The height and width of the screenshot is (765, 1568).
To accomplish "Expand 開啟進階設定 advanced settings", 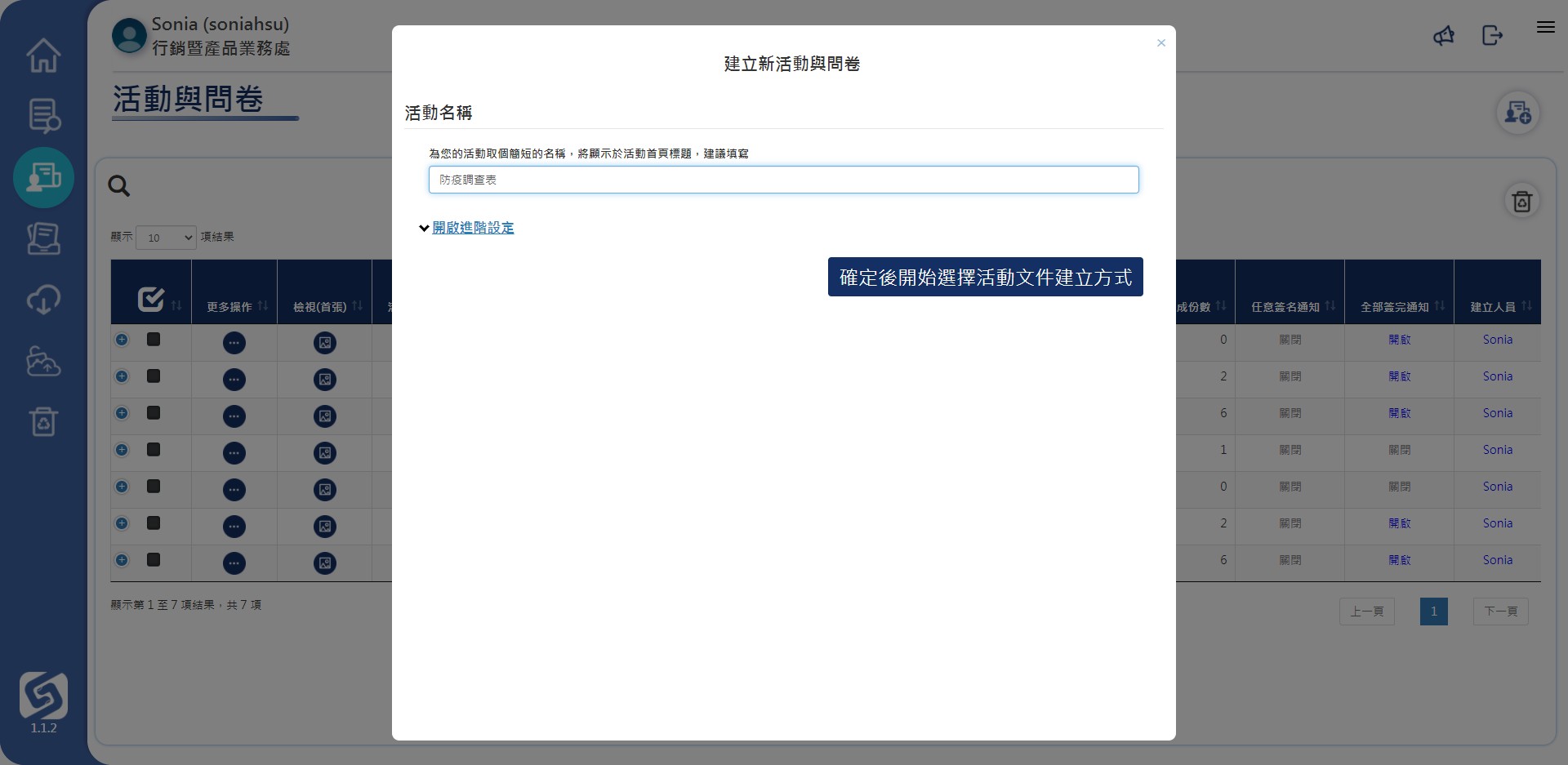I will pos(473,228).
